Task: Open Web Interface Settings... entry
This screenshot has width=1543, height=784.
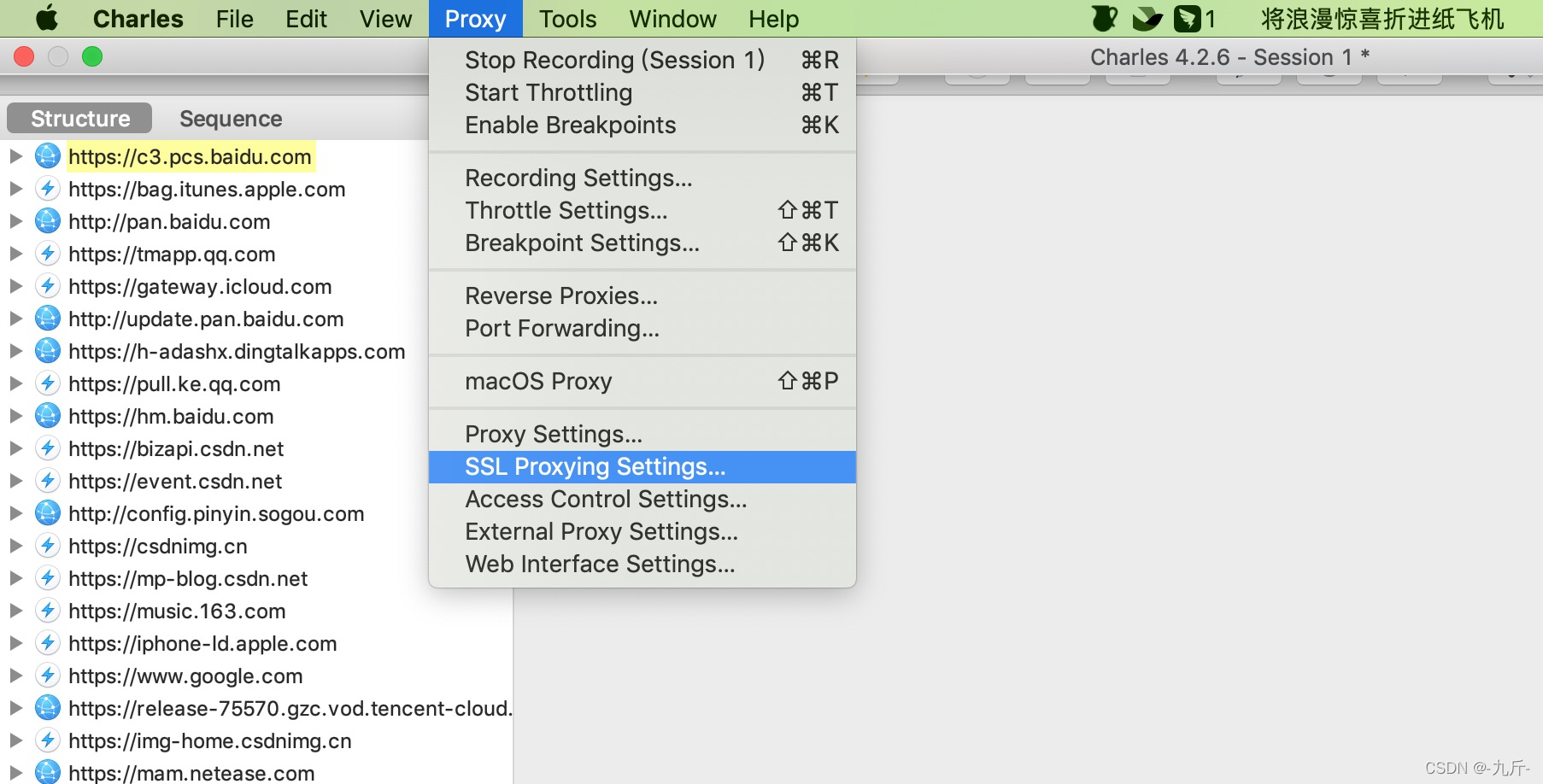Action: click(x=642, y=564)
